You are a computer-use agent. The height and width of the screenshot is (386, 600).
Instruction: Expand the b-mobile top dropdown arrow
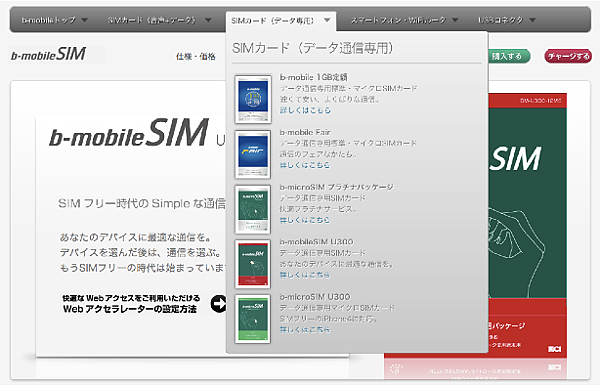85,20
